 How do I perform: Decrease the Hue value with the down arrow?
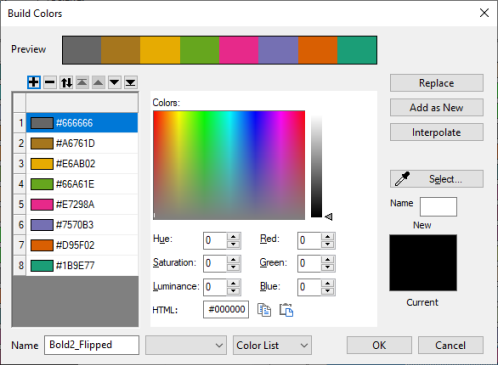(x=233, y=244)
